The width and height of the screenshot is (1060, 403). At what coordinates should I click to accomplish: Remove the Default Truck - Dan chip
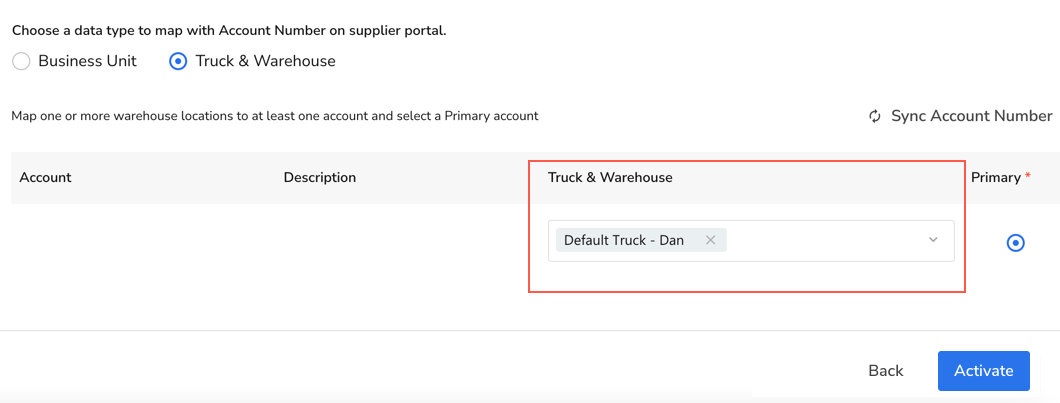pyautogui.click(x=710, y=240)
